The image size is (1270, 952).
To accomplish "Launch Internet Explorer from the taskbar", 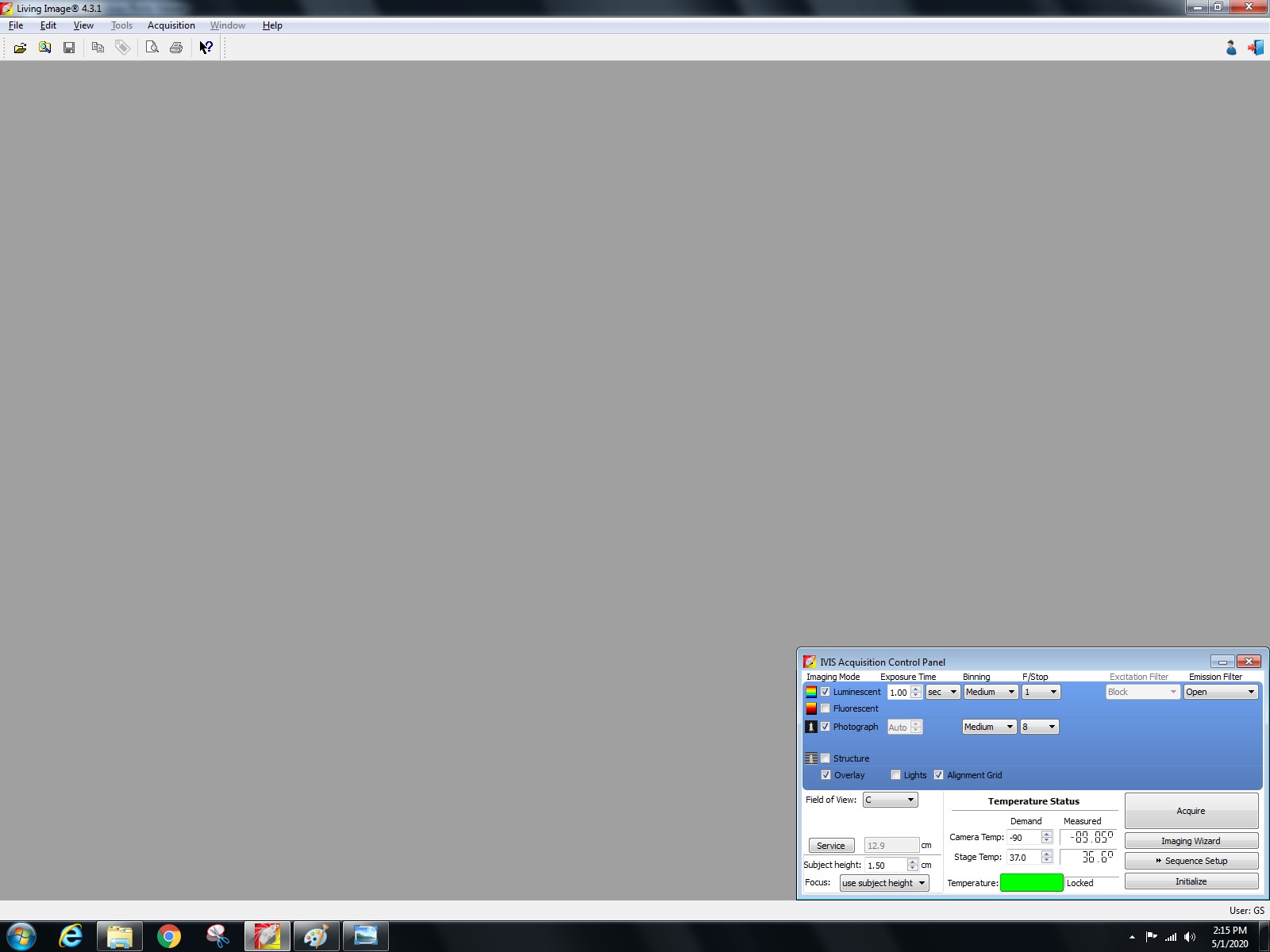I will tap(71, 937).
